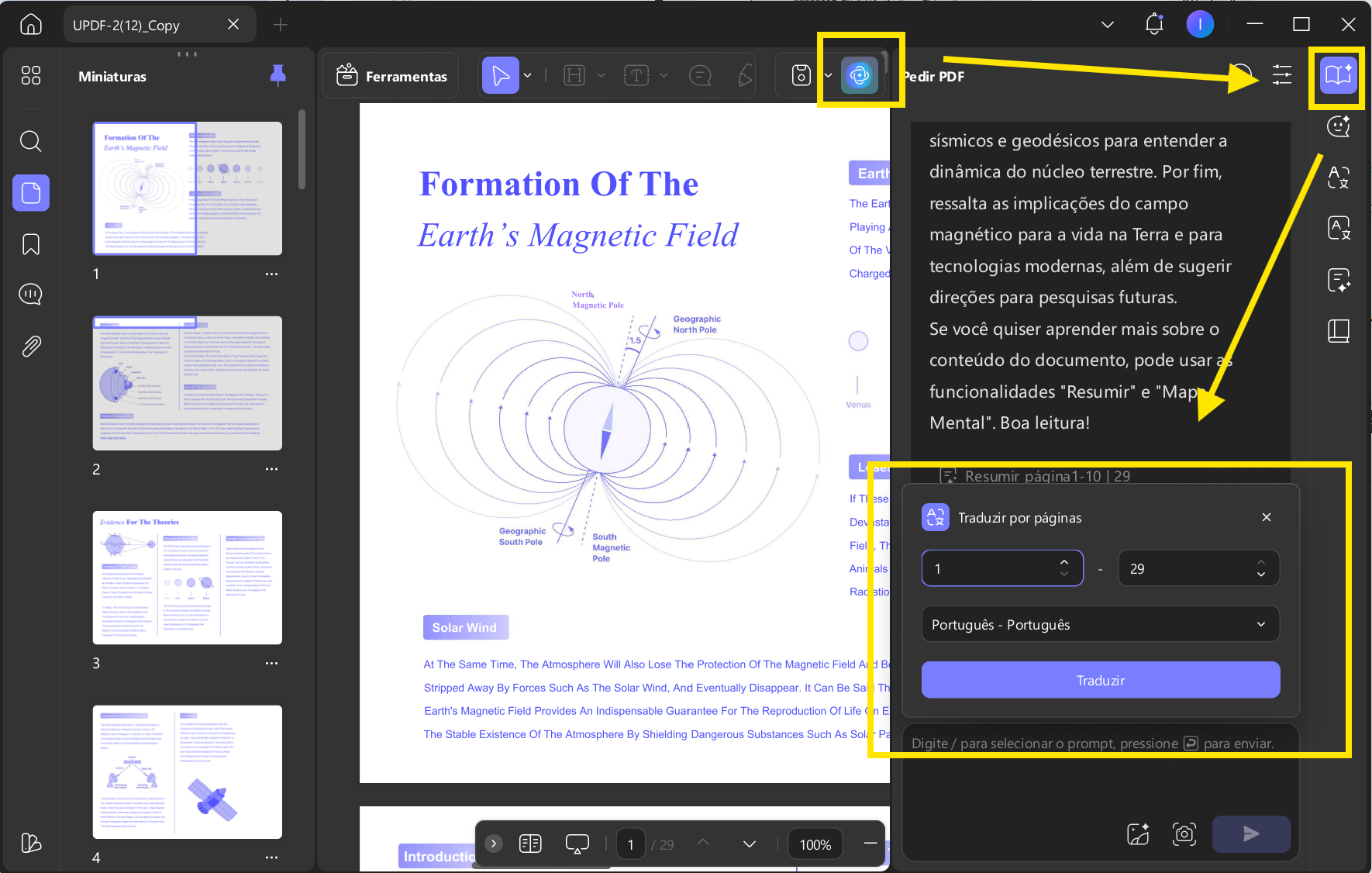The width and height of the screenshot is (1372, 873).
Task: Open the notifications bell
Action: [x=1154, y=25]
